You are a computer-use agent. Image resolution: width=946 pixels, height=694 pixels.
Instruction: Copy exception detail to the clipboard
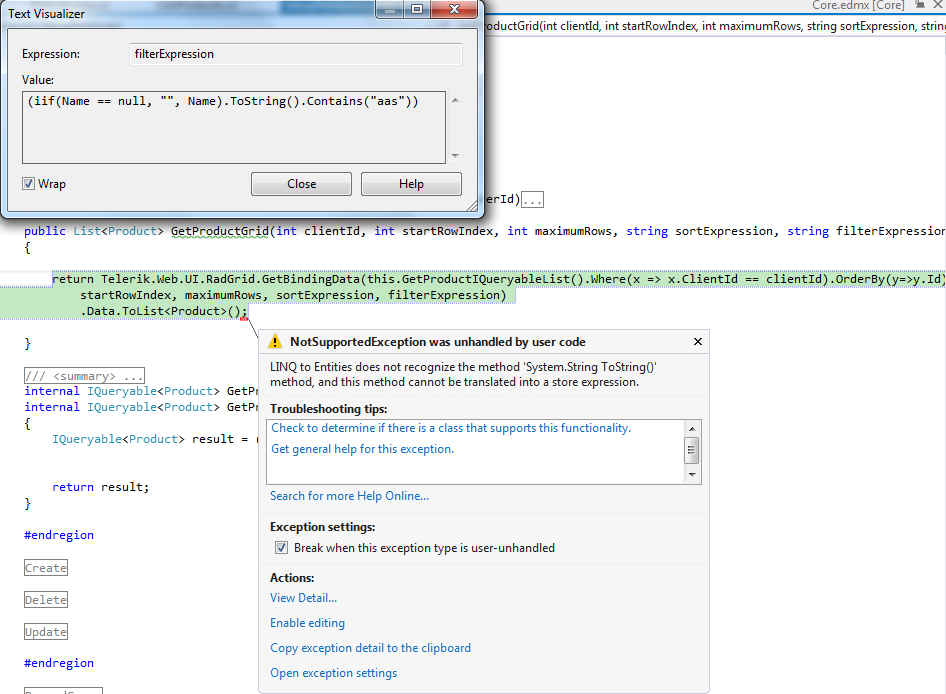click(x=370, y=648)
